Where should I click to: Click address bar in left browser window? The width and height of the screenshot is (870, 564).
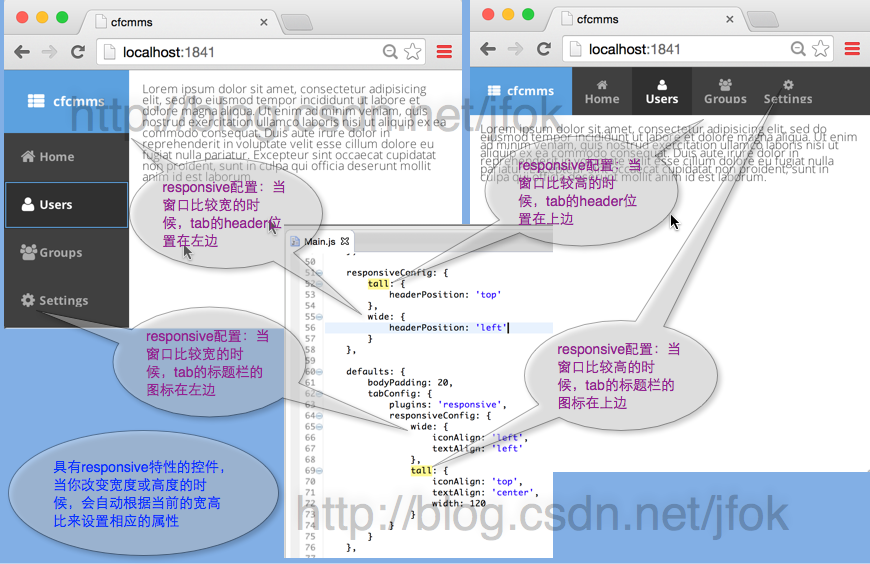(261, 52)
